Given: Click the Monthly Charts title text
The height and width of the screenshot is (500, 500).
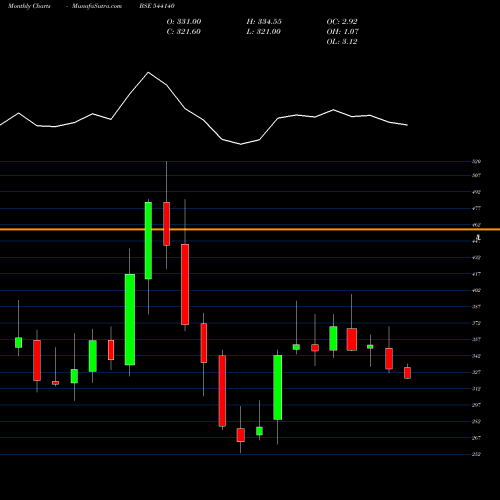Looking at the screenshot, I should 29,6.
